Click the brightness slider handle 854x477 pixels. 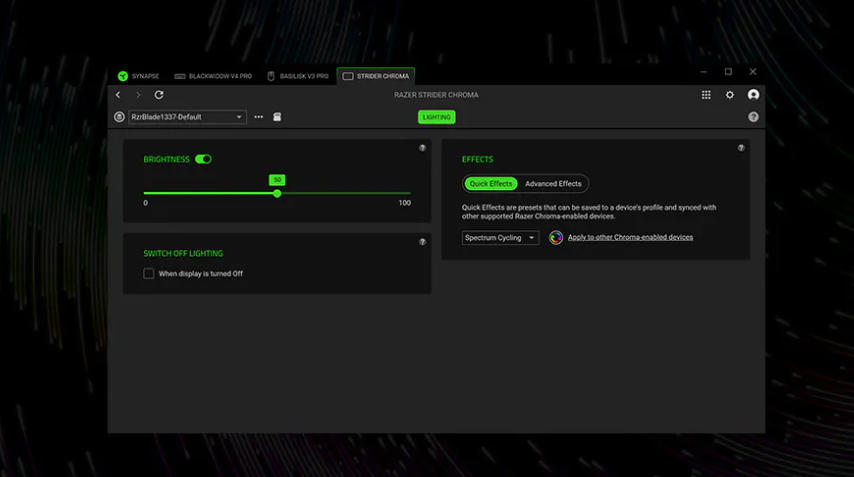click(x=277, y=193)
